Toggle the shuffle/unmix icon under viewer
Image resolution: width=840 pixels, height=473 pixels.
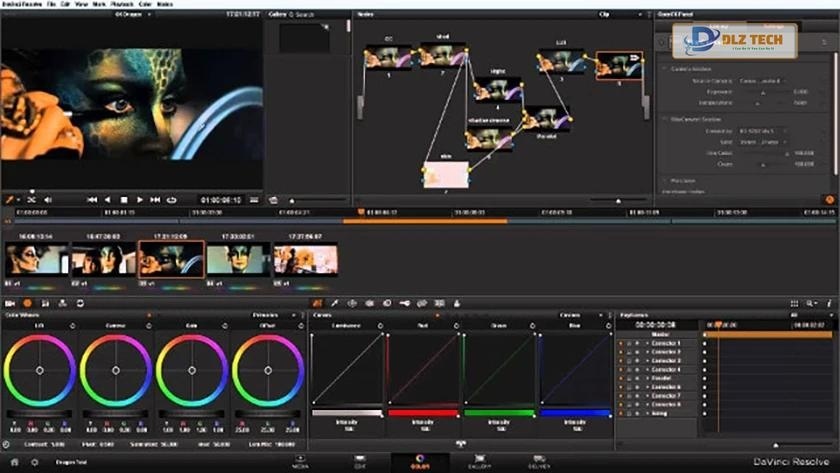point(31,200)
